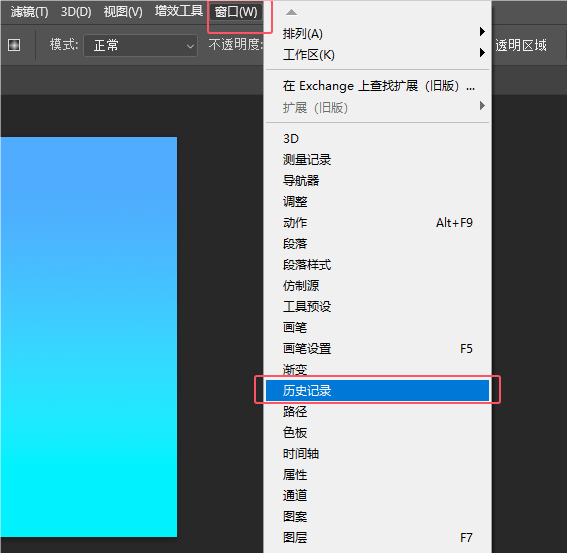Select 属性 menu entry
This screenshot has width=567, height=553.
coord(378,474)
